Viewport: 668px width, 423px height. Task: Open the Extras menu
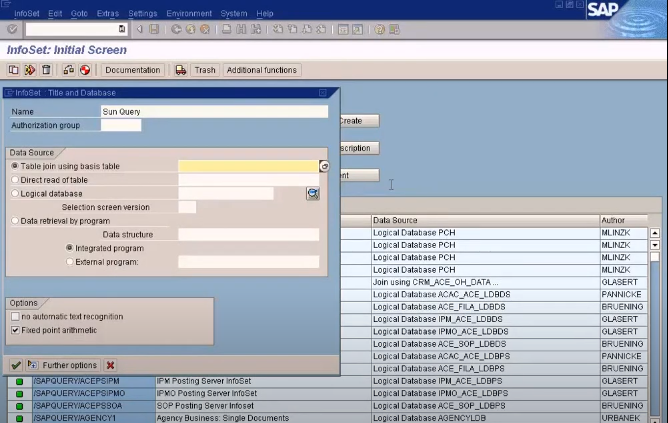click(108, 14)
